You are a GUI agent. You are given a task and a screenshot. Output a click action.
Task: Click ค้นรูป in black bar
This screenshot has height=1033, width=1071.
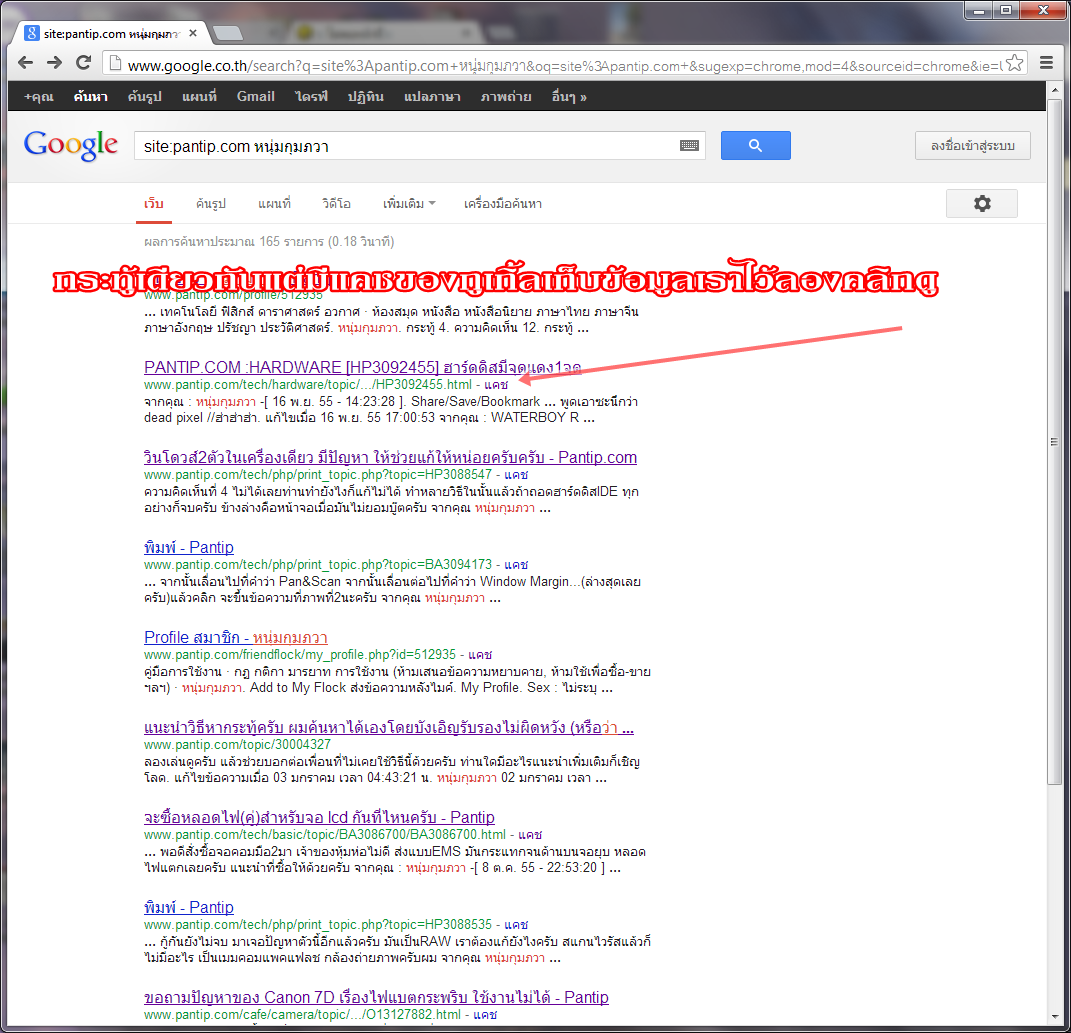[x=144, y=97]
